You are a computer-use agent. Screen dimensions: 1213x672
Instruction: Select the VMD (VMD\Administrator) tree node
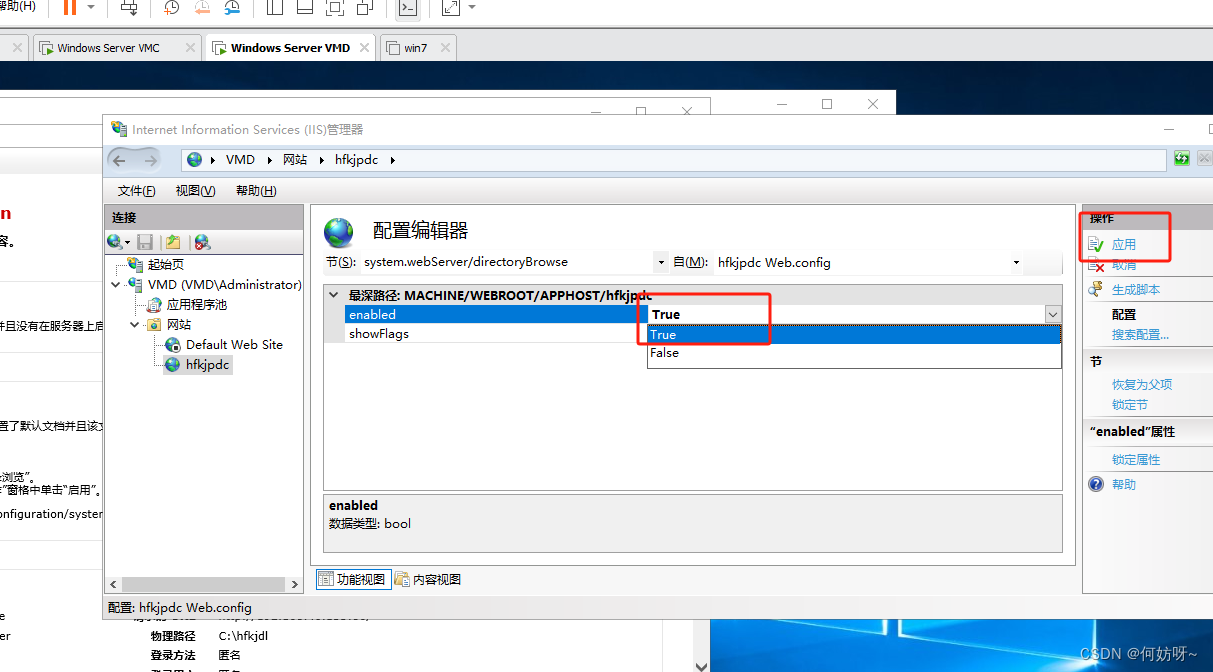(x=224, y=285)
